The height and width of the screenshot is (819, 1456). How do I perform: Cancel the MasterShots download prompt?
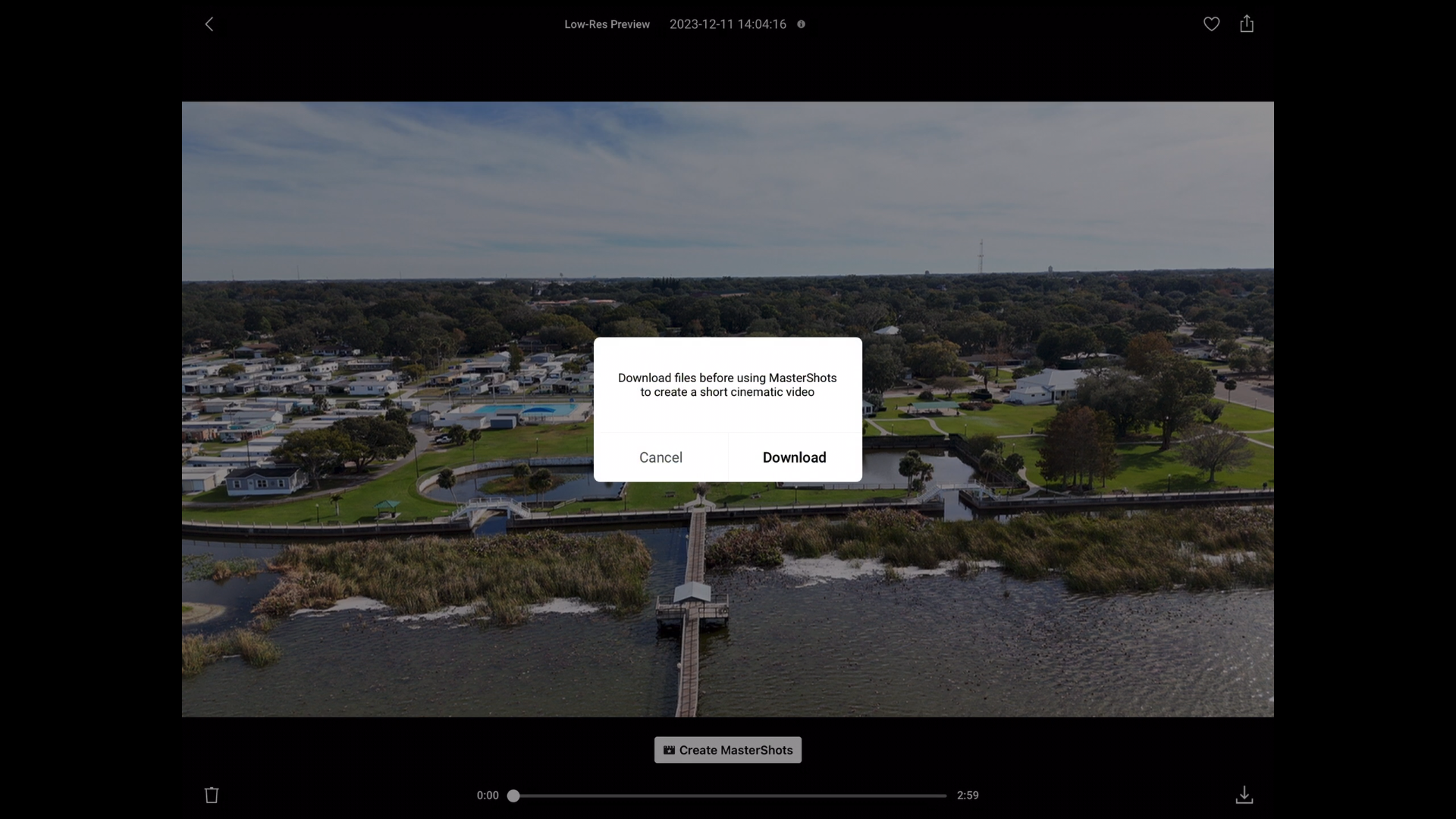pos(661,457)
